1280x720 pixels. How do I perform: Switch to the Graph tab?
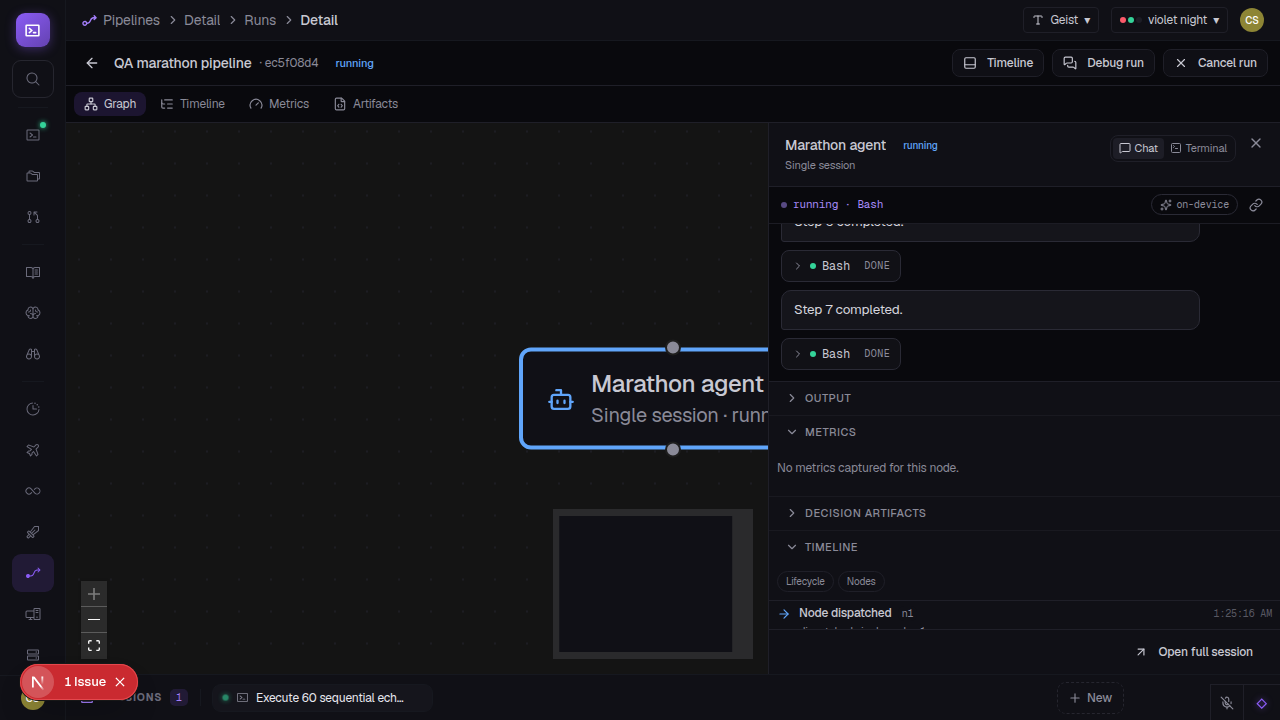click(x=110, y=104)
